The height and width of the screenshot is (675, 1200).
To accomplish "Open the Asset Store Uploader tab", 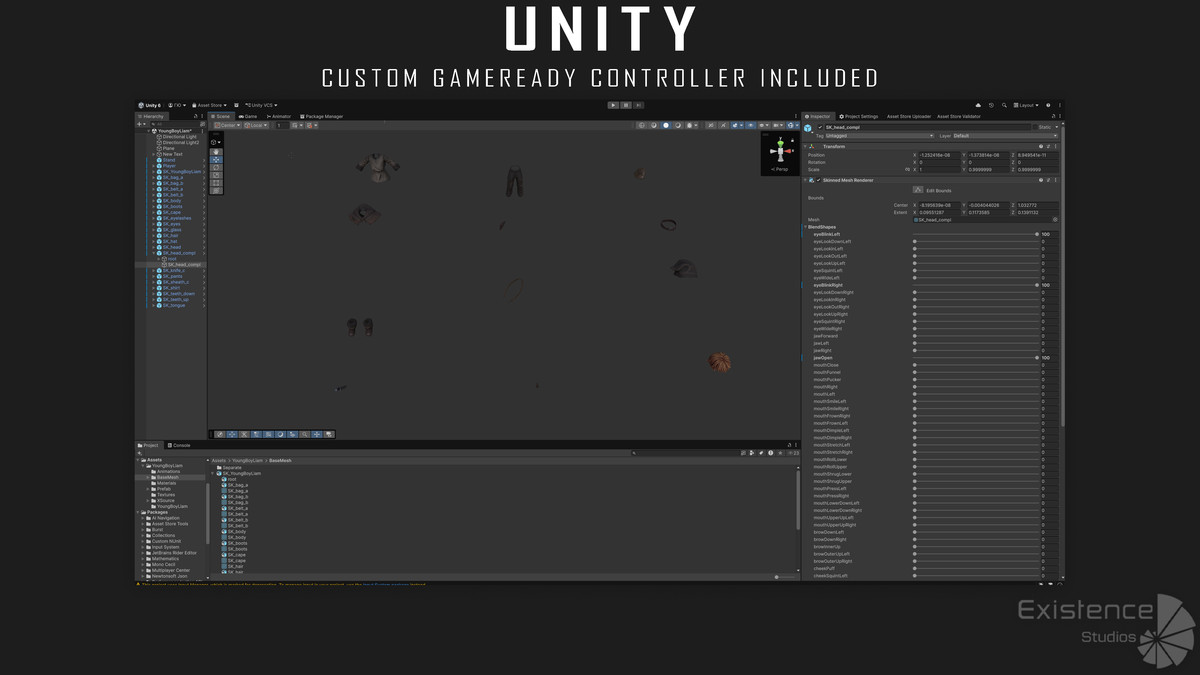I will pyautogui.click(x=909, y=116).
